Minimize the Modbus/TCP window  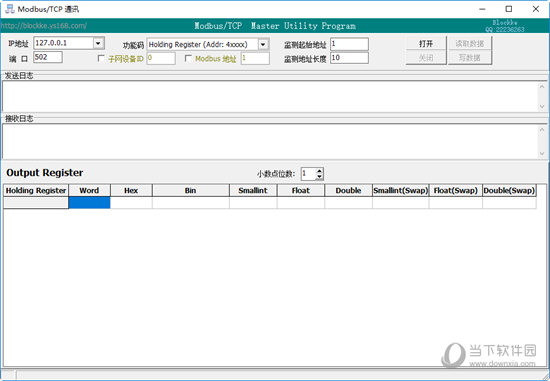coord(483,9)
